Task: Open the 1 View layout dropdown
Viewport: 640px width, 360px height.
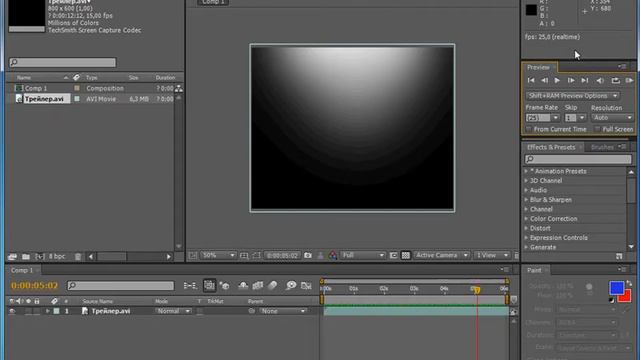Action: [x=492, y=256]
